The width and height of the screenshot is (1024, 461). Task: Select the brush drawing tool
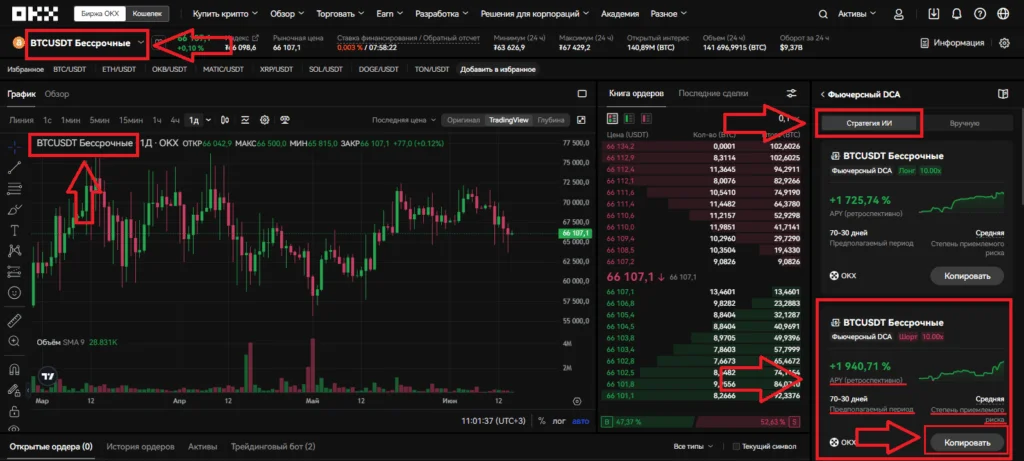pos(14,210)
